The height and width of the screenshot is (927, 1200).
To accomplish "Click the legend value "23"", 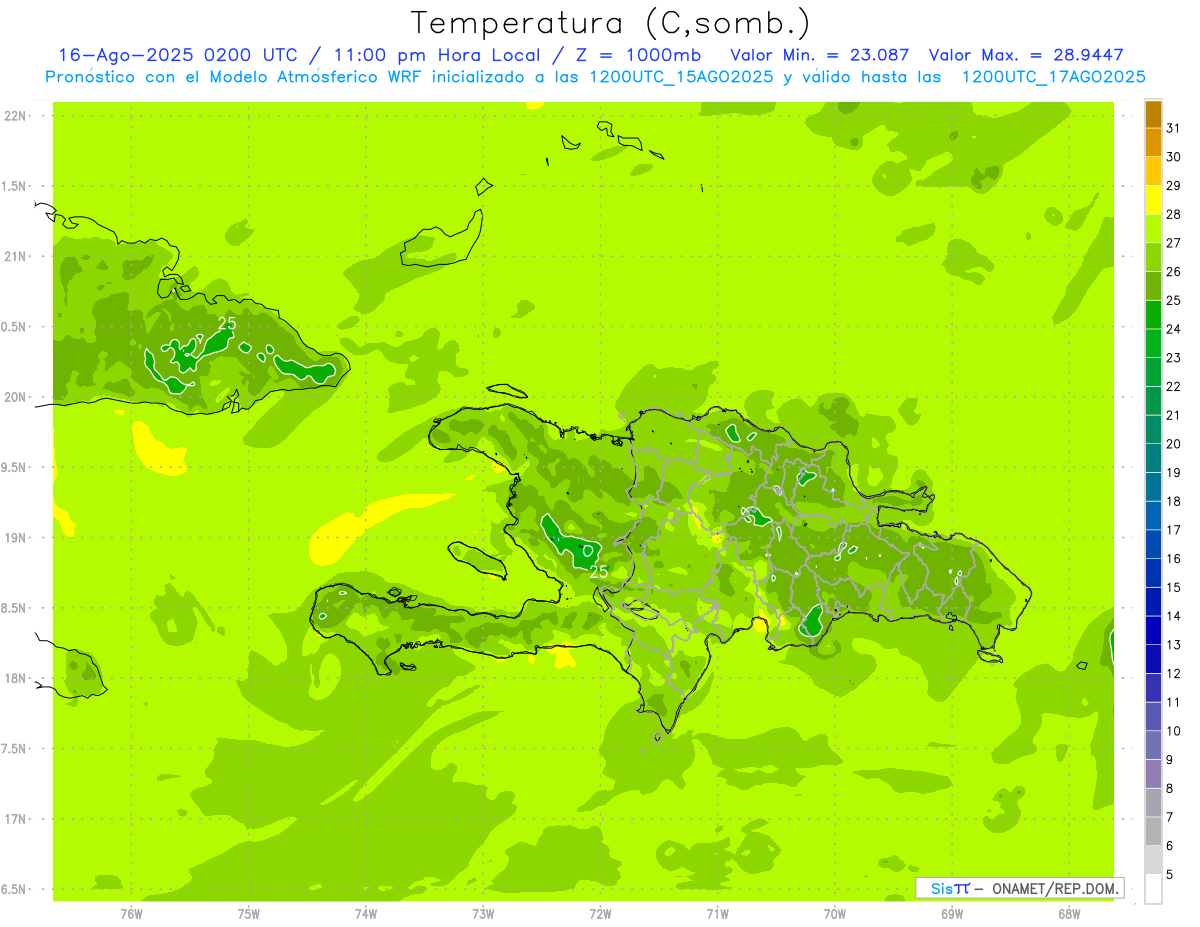I will pos(1173,358).
